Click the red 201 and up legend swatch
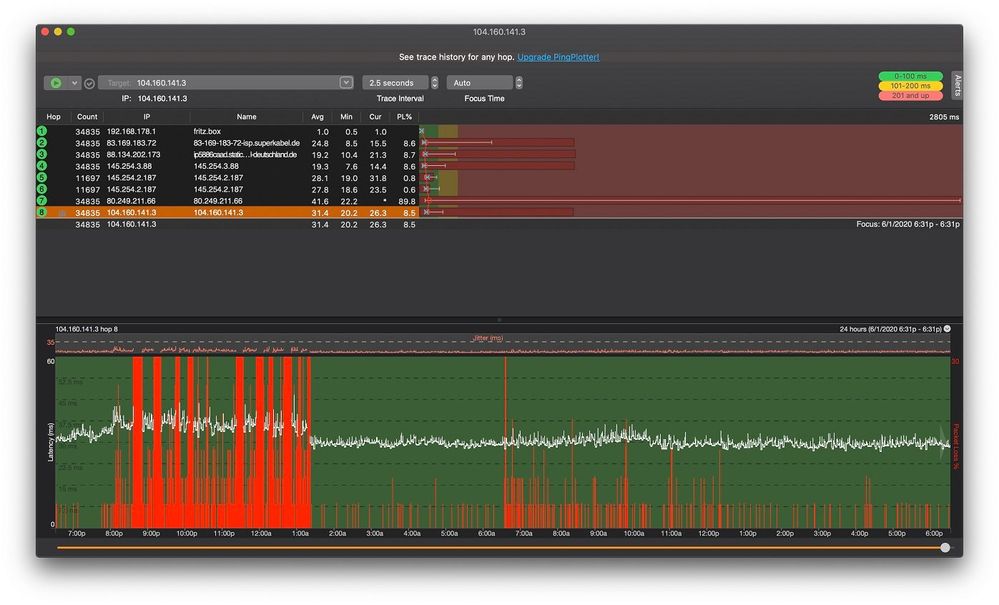 pyautogui.click(x=909, y=96)
